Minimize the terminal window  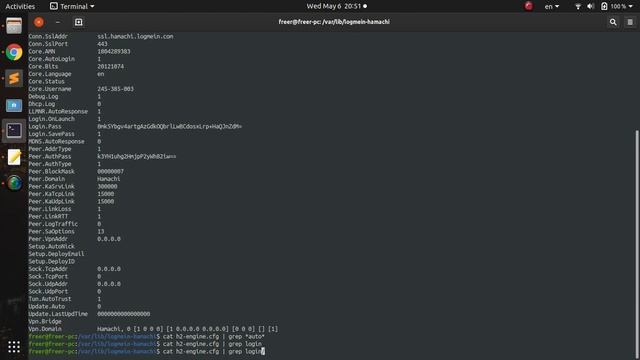point(58,22)
